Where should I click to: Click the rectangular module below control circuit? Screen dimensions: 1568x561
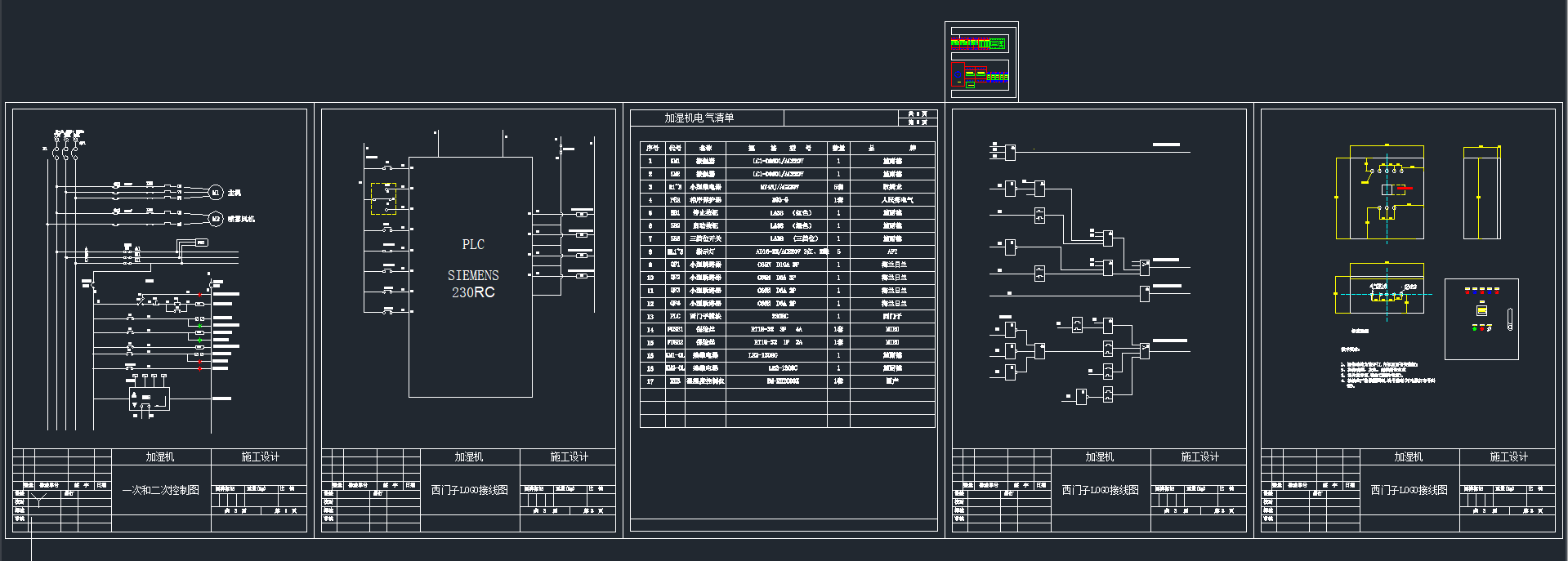coord(149,399)
